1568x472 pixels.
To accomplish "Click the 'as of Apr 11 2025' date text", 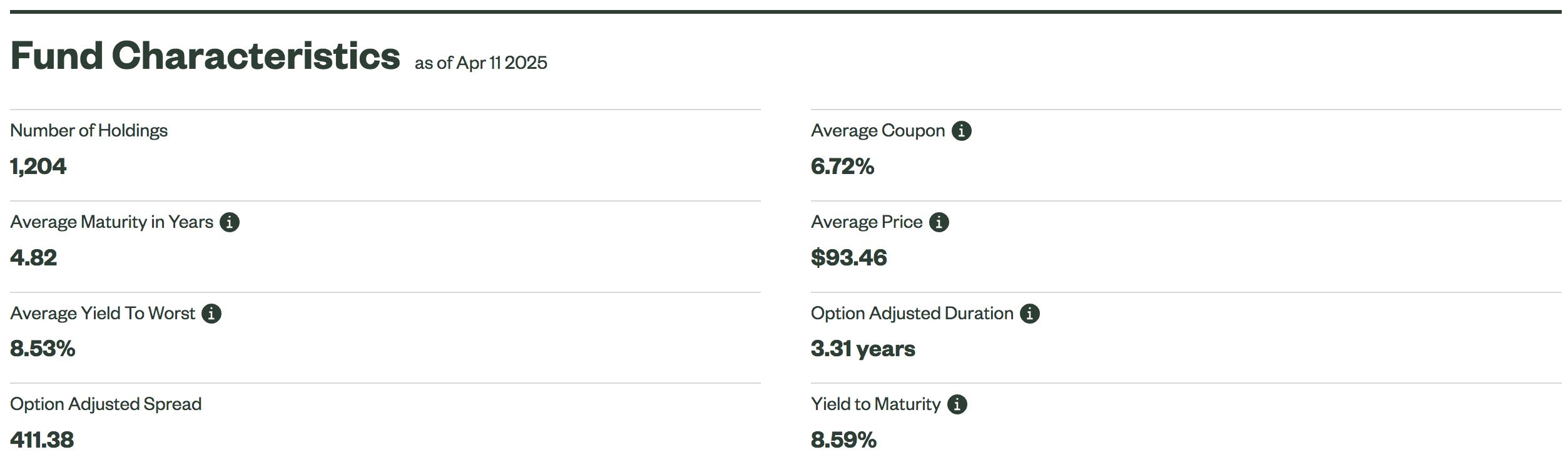I will pyautogui.click(x=481, y=63).
